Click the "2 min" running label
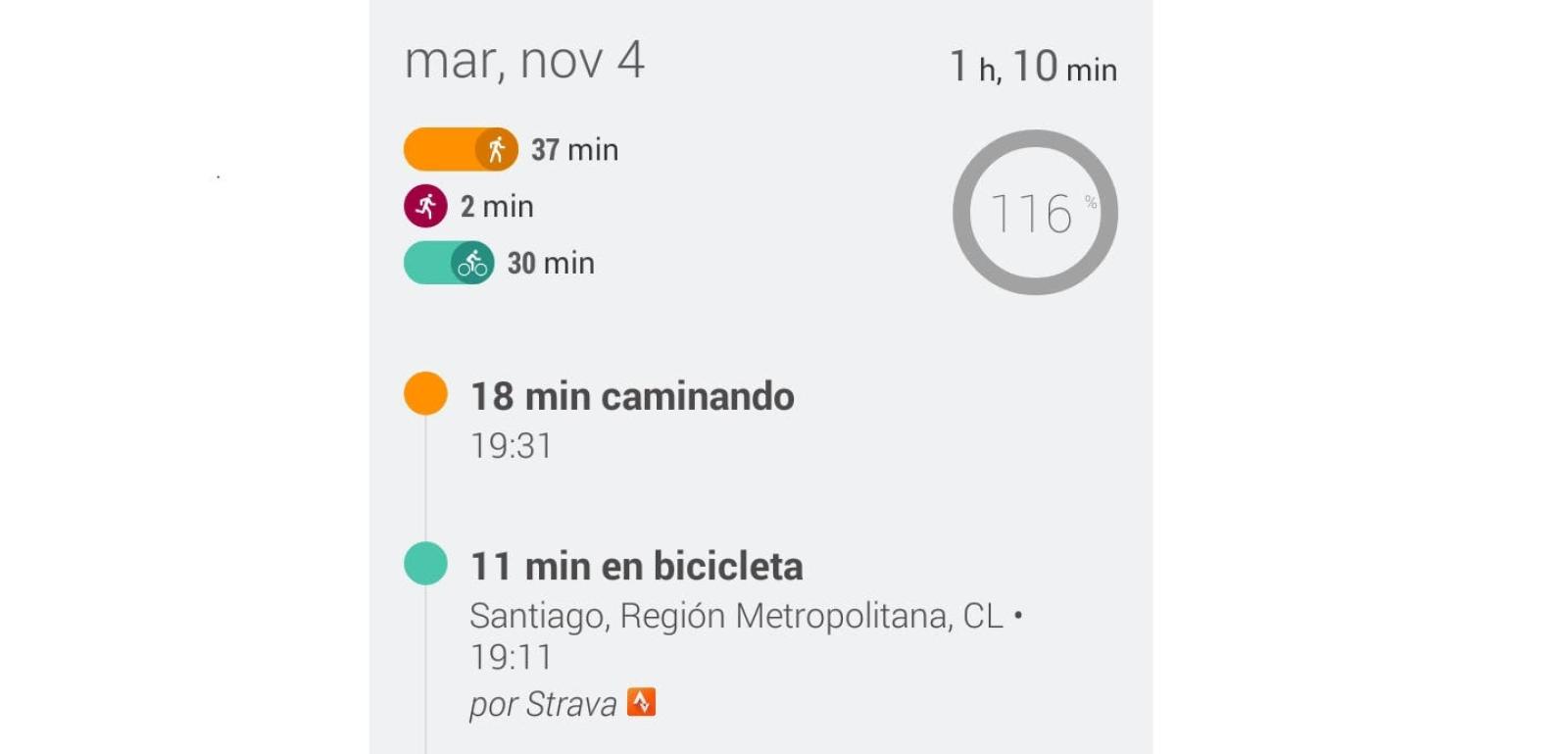 point(497,207)
